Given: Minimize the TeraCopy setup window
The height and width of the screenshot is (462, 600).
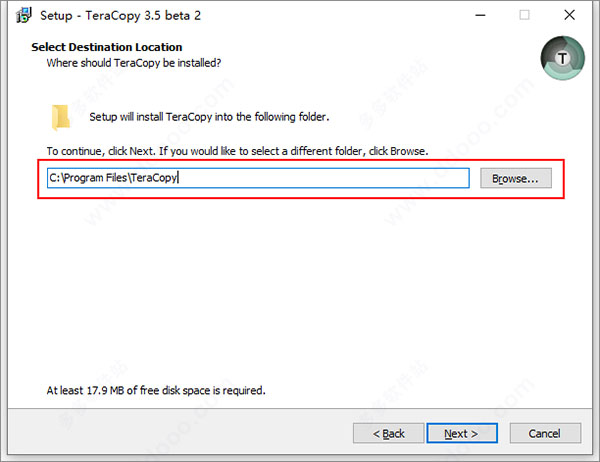Looking at the screenshot, I should click(480, 15).
